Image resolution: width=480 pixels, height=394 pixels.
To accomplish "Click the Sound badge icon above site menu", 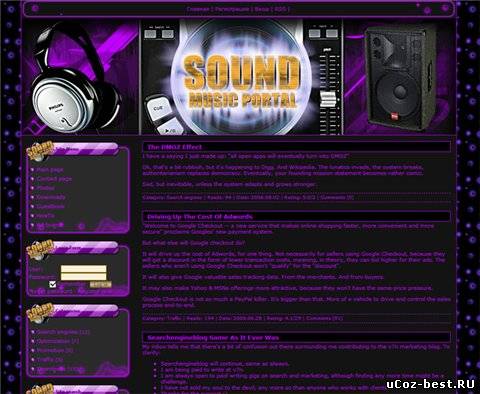I will tap(40, 150).
